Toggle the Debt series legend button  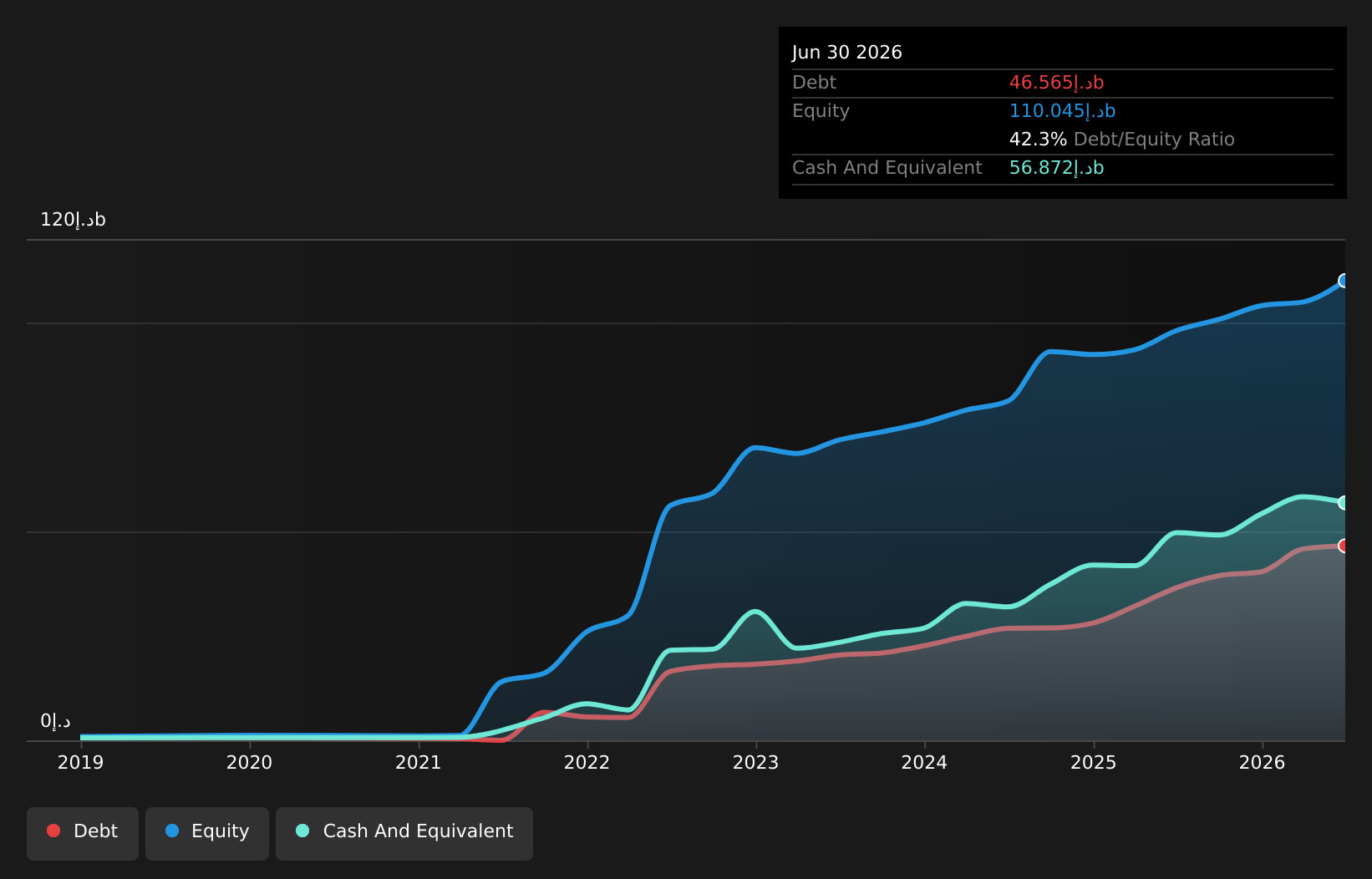click(83, 833)
